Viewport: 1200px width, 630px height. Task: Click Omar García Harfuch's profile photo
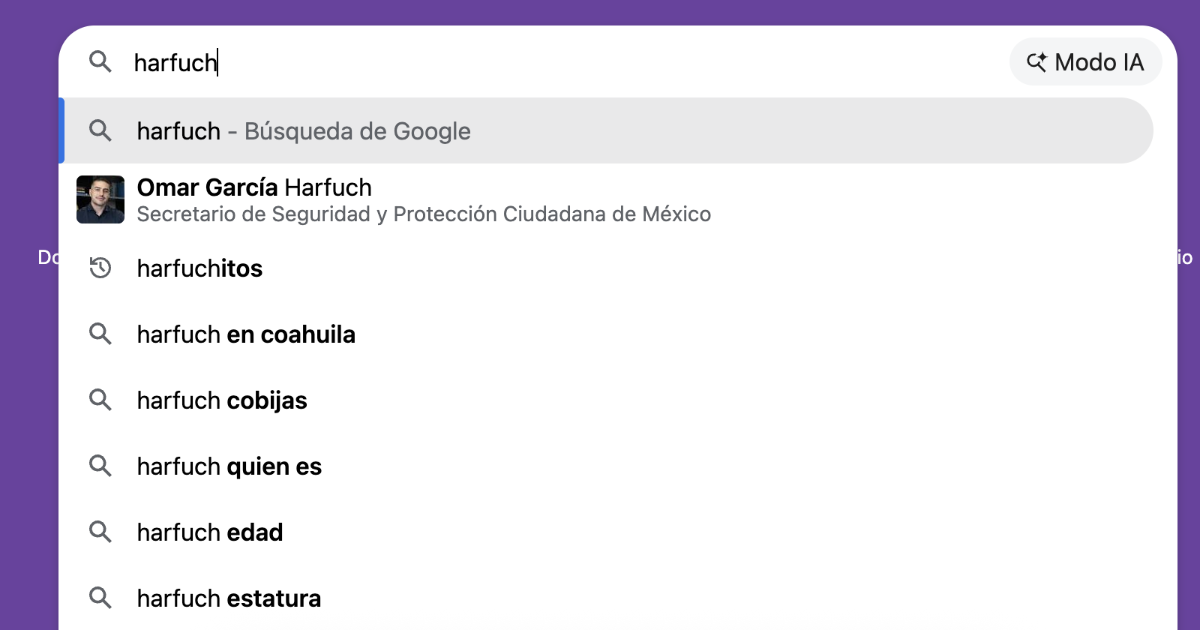100,198
